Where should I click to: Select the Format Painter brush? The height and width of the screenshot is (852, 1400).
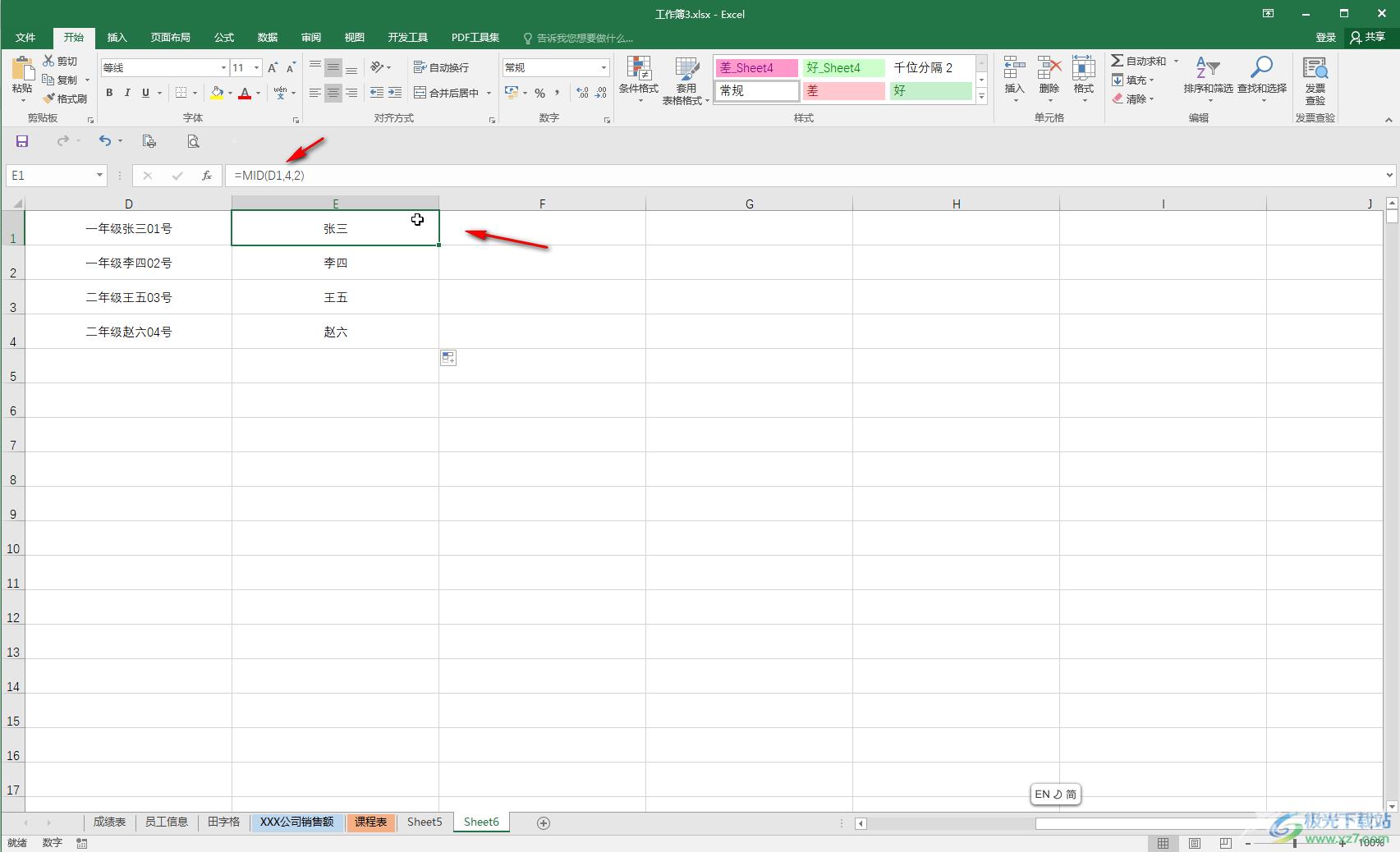tap(48, 98)
